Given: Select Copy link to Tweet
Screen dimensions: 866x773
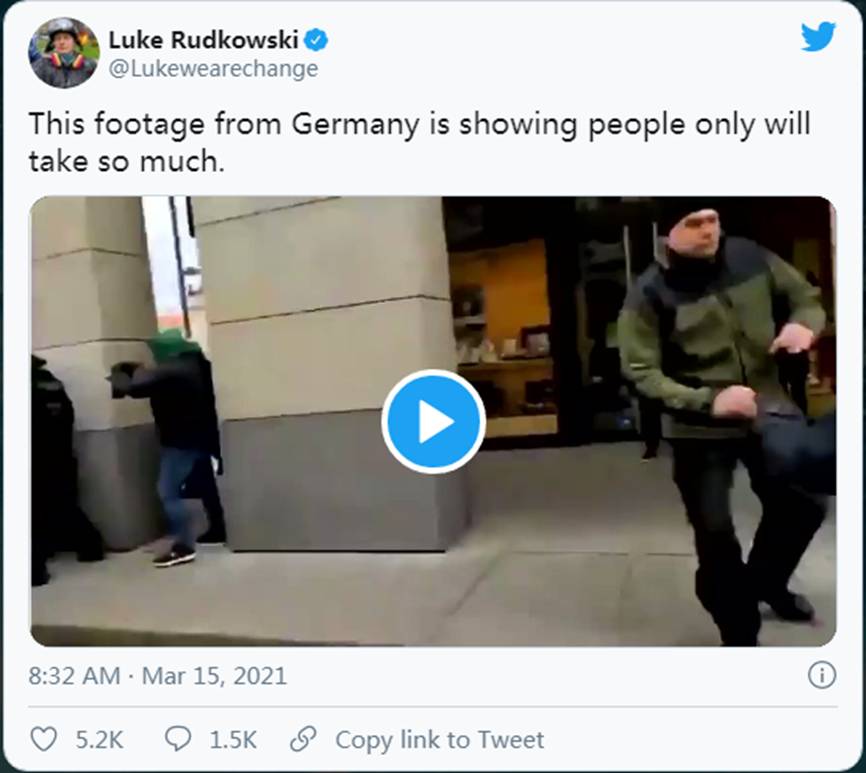Looking at the screenshot, I should pos(440,739).
